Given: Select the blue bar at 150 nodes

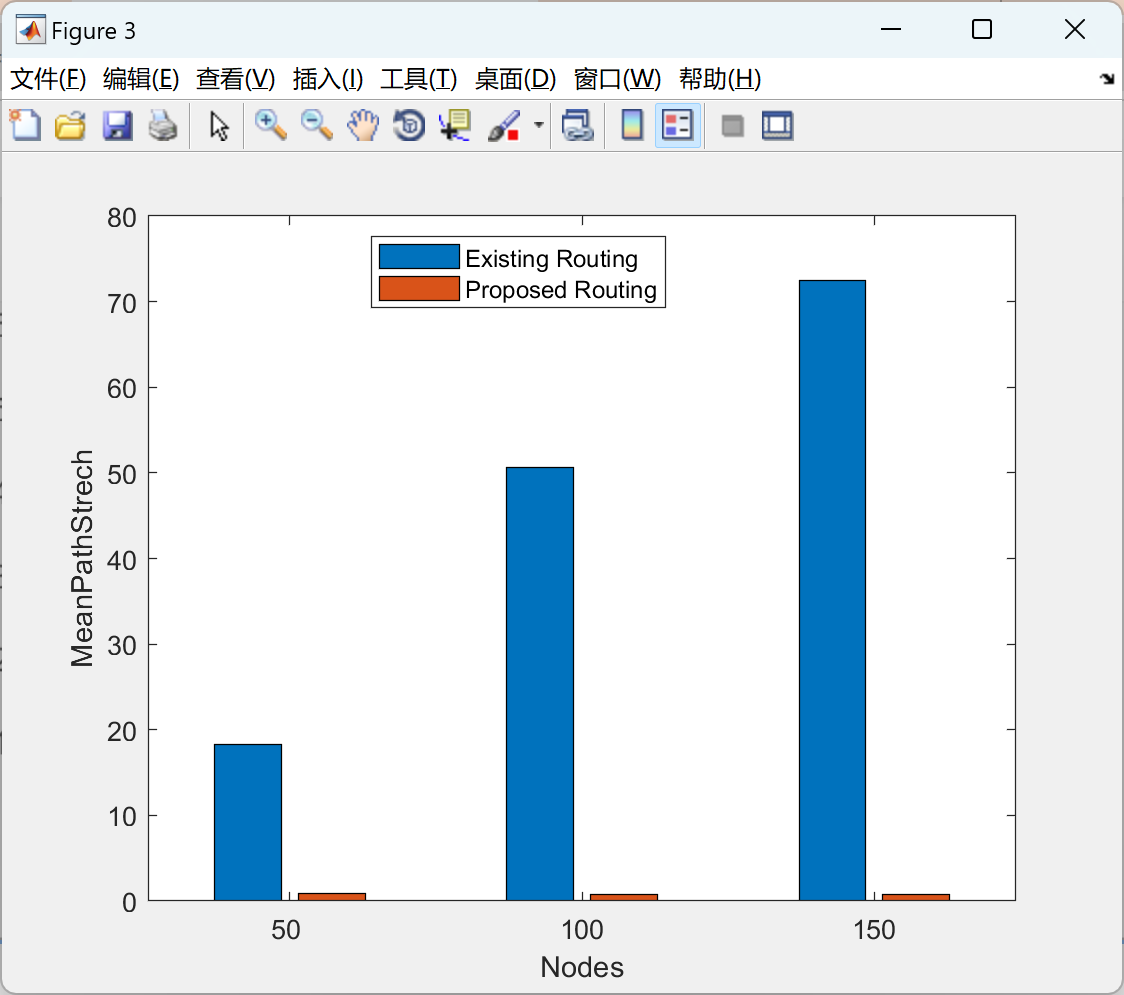Looking at the screenshot, I should click(x=832, y=590).
